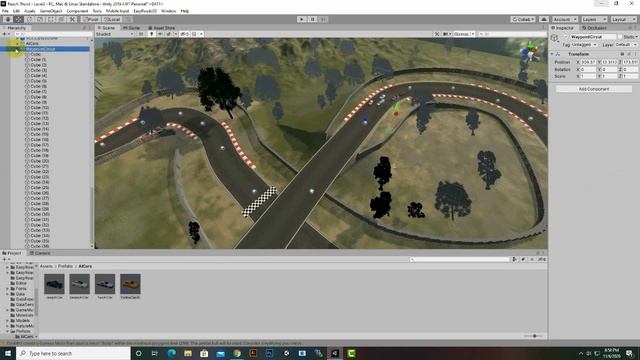Click the Add Component button
640x360 pixels.
(x=594, y=89)
